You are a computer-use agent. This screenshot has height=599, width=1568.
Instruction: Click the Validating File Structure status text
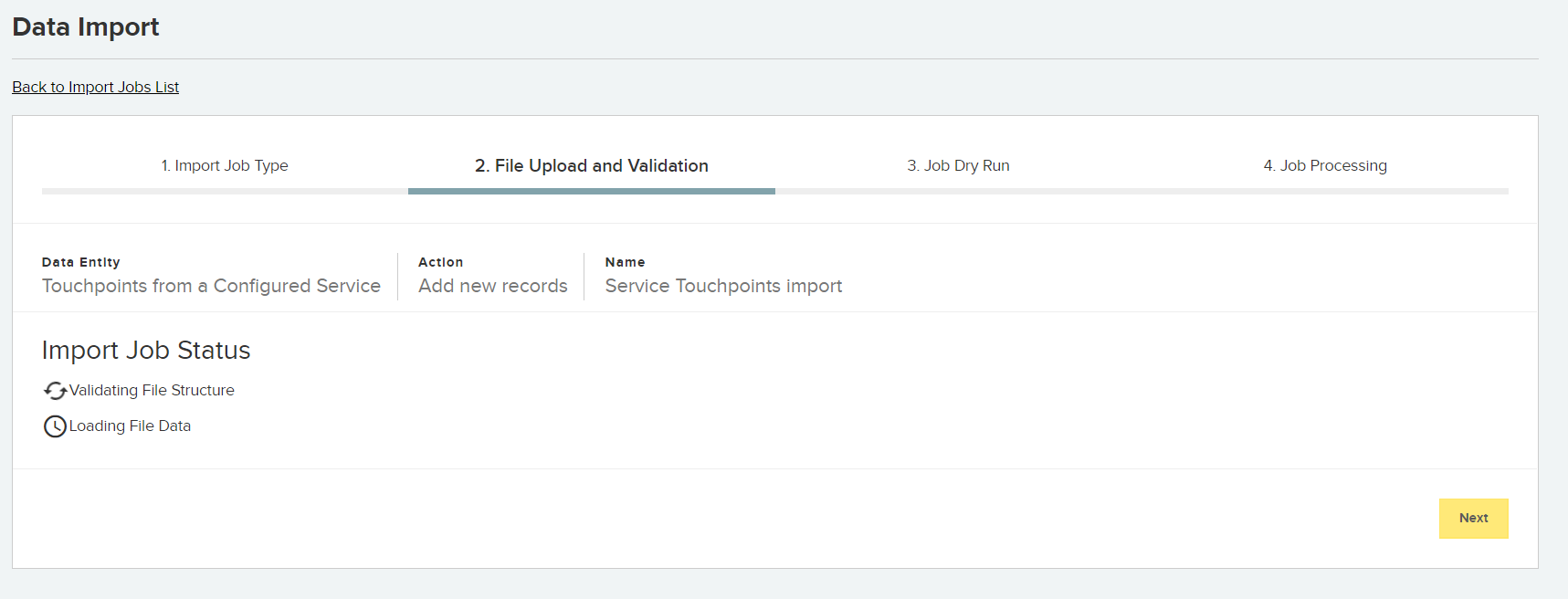152,390
